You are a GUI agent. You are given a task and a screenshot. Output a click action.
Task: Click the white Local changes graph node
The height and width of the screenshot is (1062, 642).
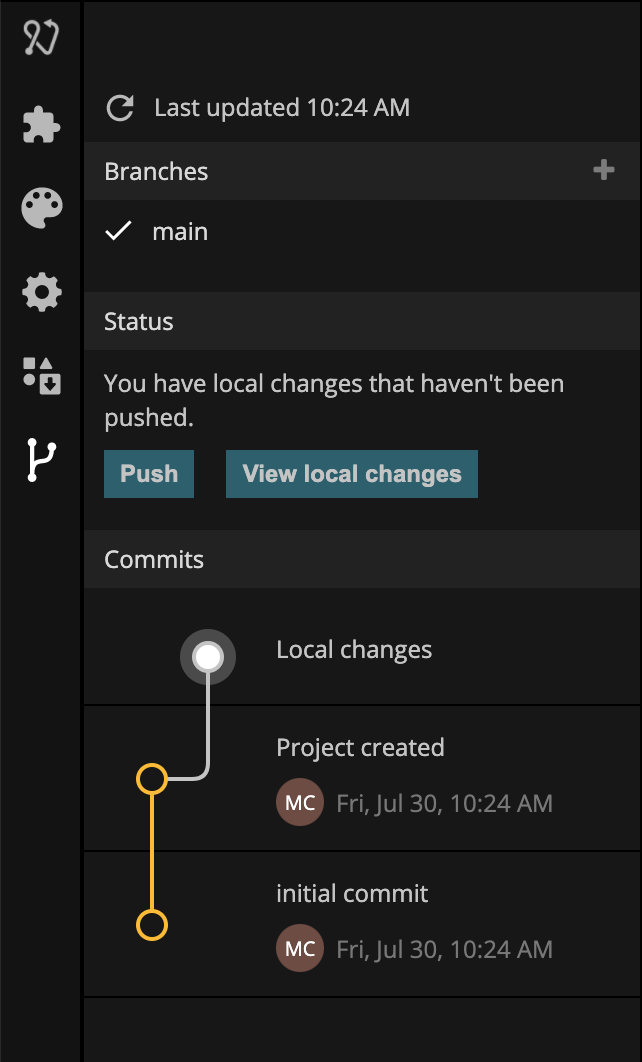coord(208,657)
